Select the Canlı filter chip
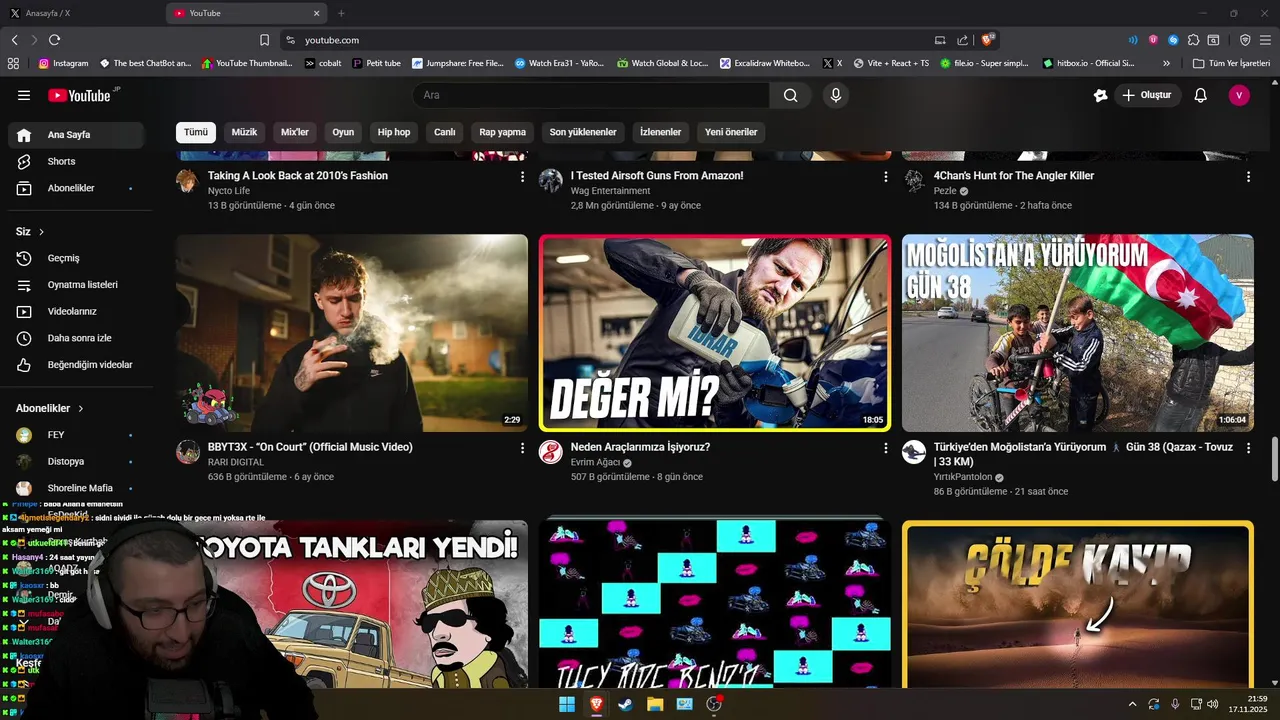This screenshot has width=1280, height=720. (x=445, y=132)
